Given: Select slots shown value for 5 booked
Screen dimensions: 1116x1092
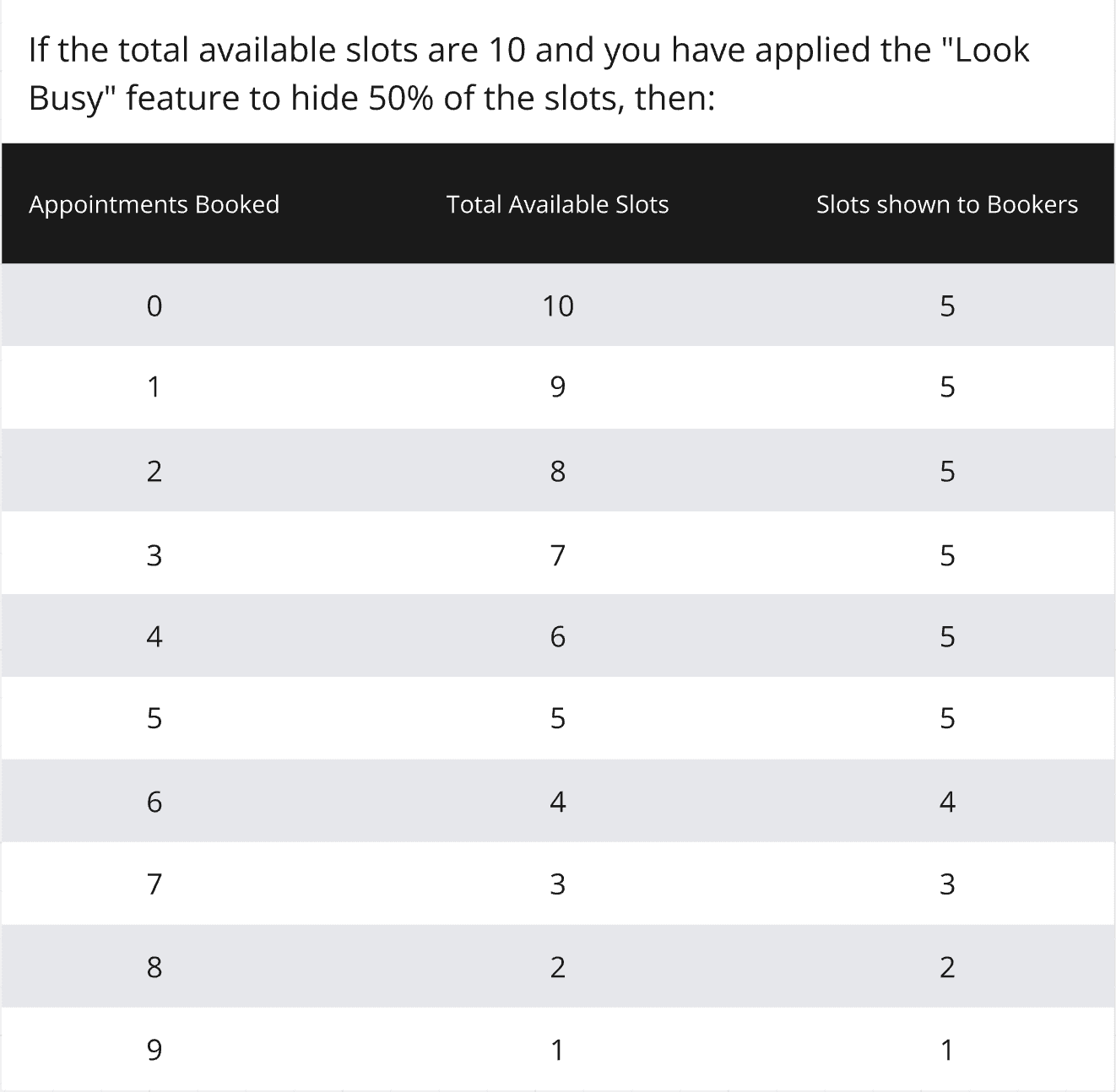Looking at the screenshot, I should click(x=947, y=718).
